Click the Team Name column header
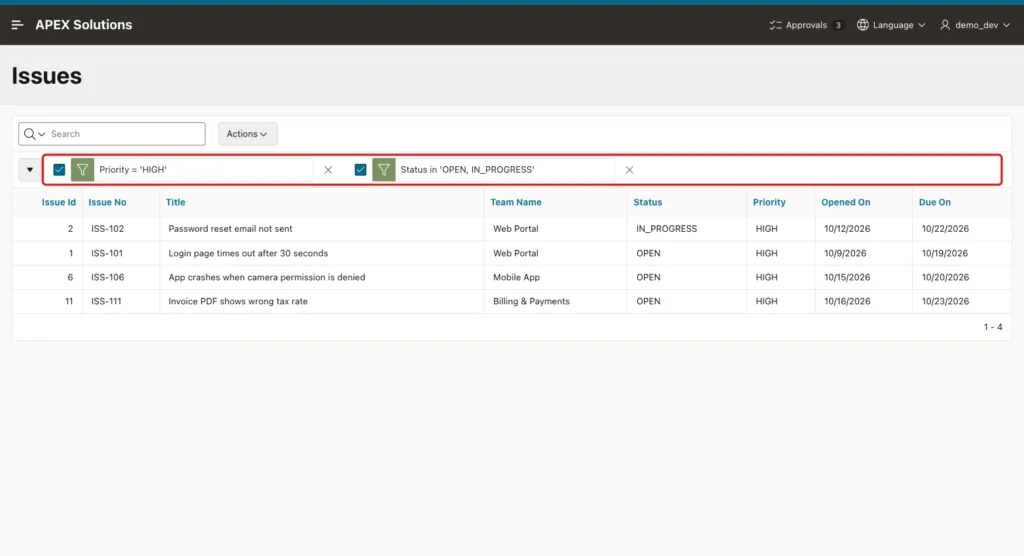Screen dimensions: 1024x556 tap(516, 203)
